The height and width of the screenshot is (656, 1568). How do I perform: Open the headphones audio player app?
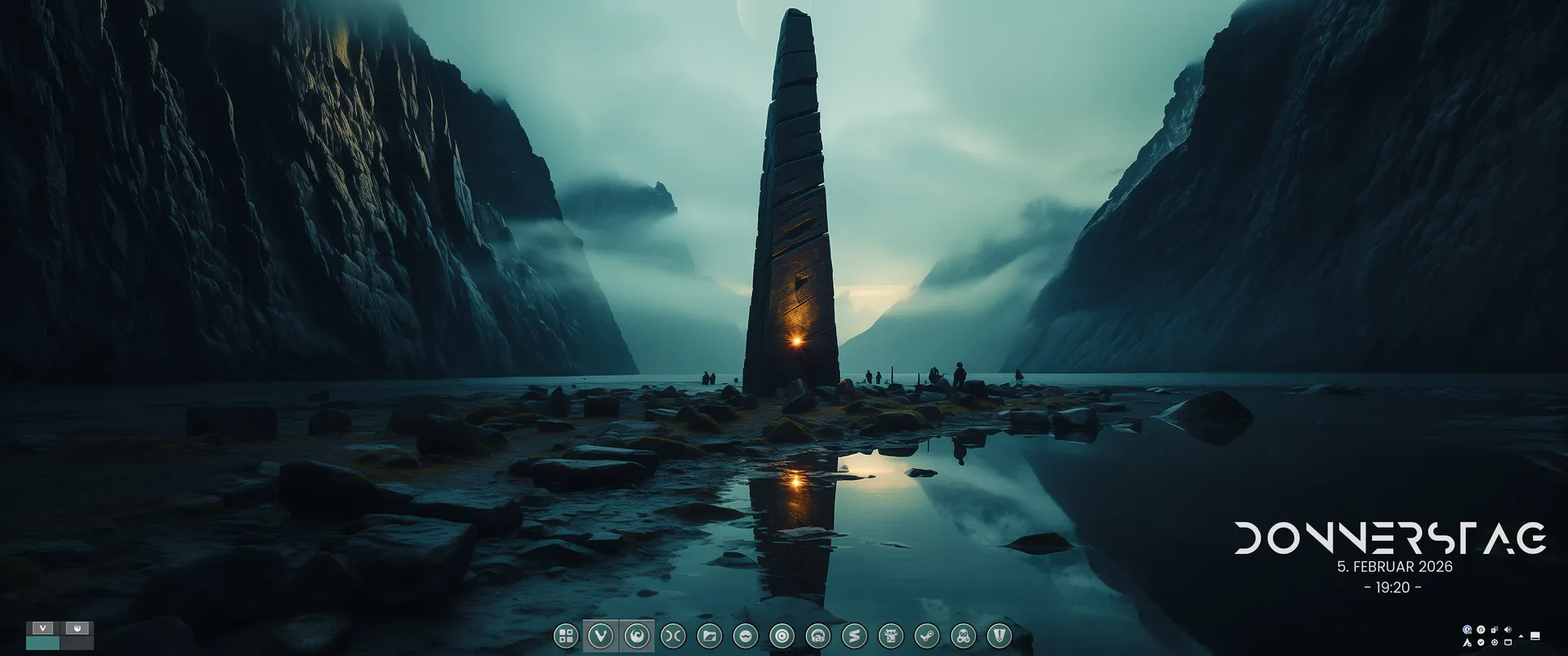[x=817, y=636]
